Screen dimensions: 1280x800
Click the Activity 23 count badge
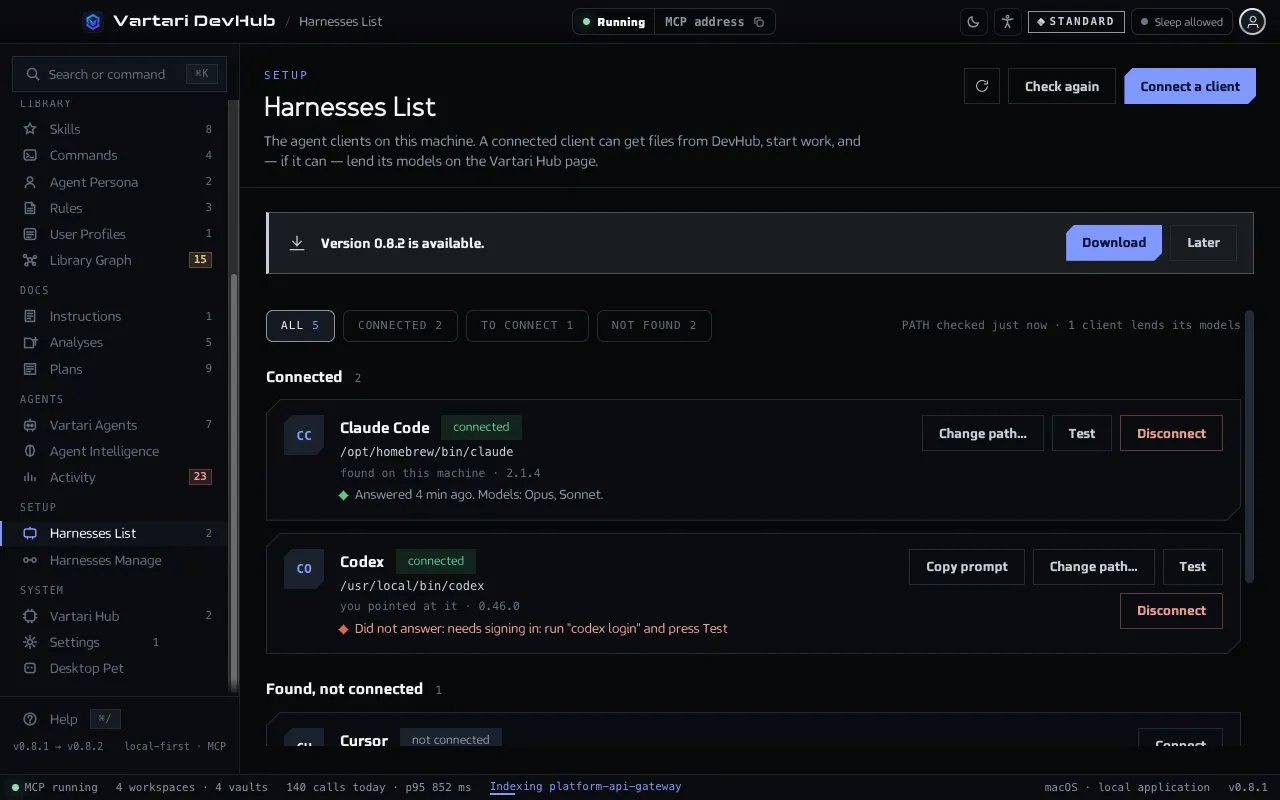pyautogui.click(x=200, y=477)
